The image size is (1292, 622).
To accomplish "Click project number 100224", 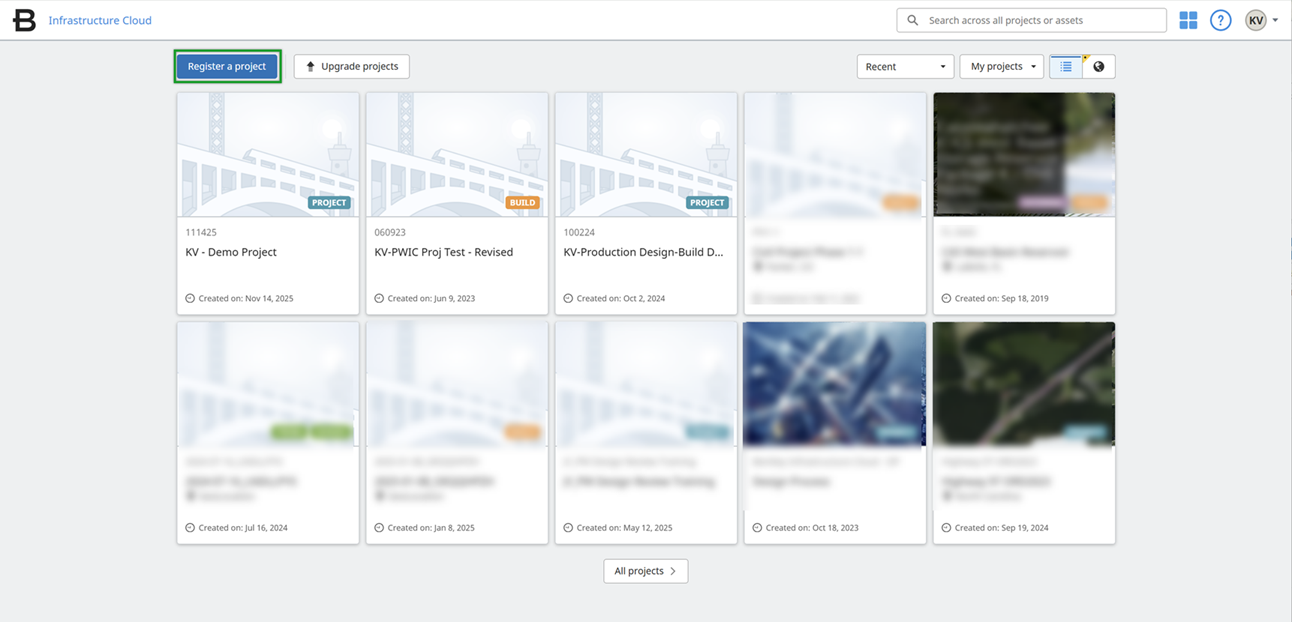I will point(579,232).
